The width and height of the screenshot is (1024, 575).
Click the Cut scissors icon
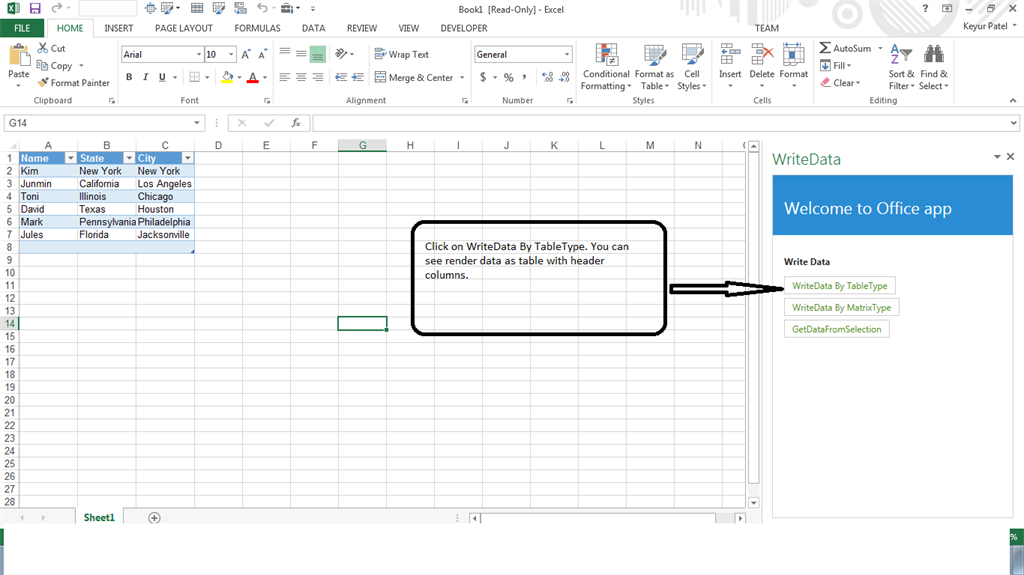(43, 48)
